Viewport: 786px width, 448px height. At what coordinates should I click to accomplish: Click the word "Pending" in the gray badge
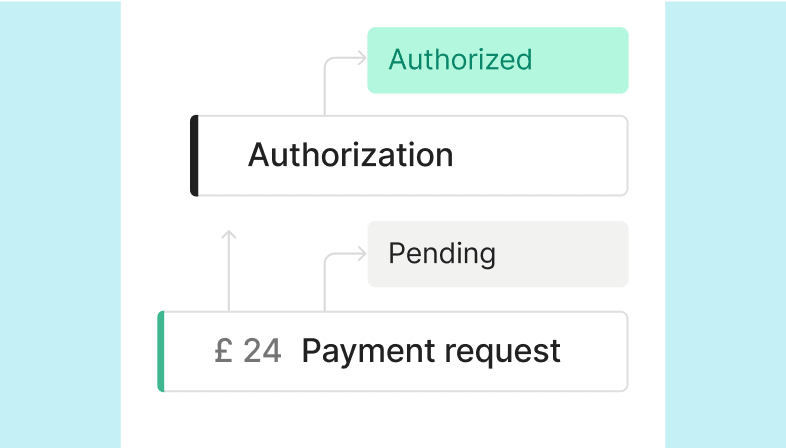[442, 254]
